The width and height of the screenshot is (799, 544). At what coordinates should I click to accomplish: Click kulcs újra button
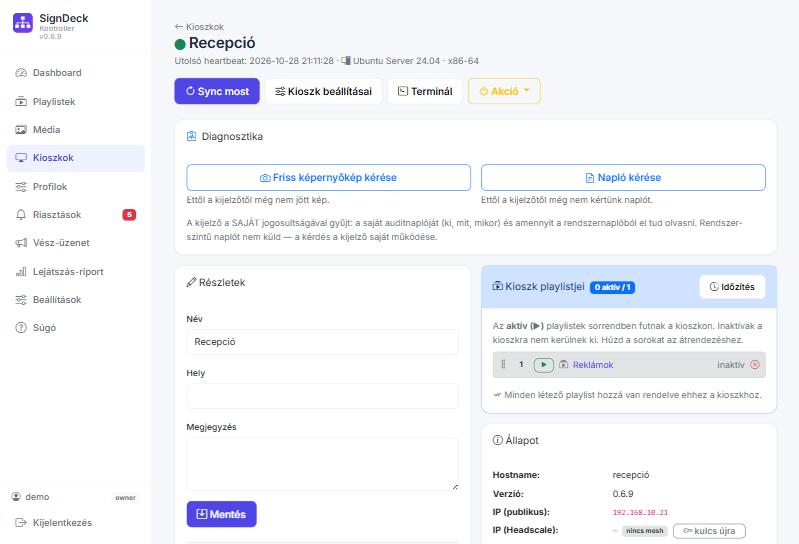click(709, 531)
